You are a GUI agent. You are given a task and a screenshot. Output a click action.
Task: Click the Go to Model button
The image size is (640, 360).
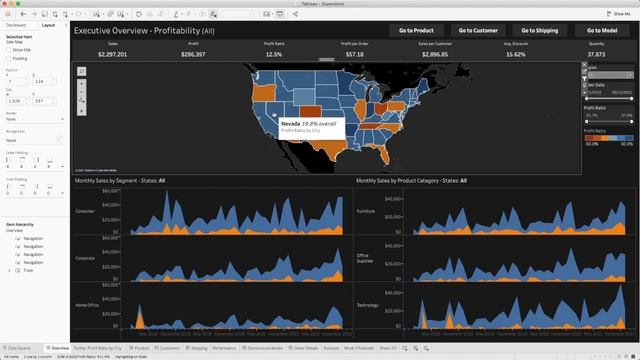602,30
